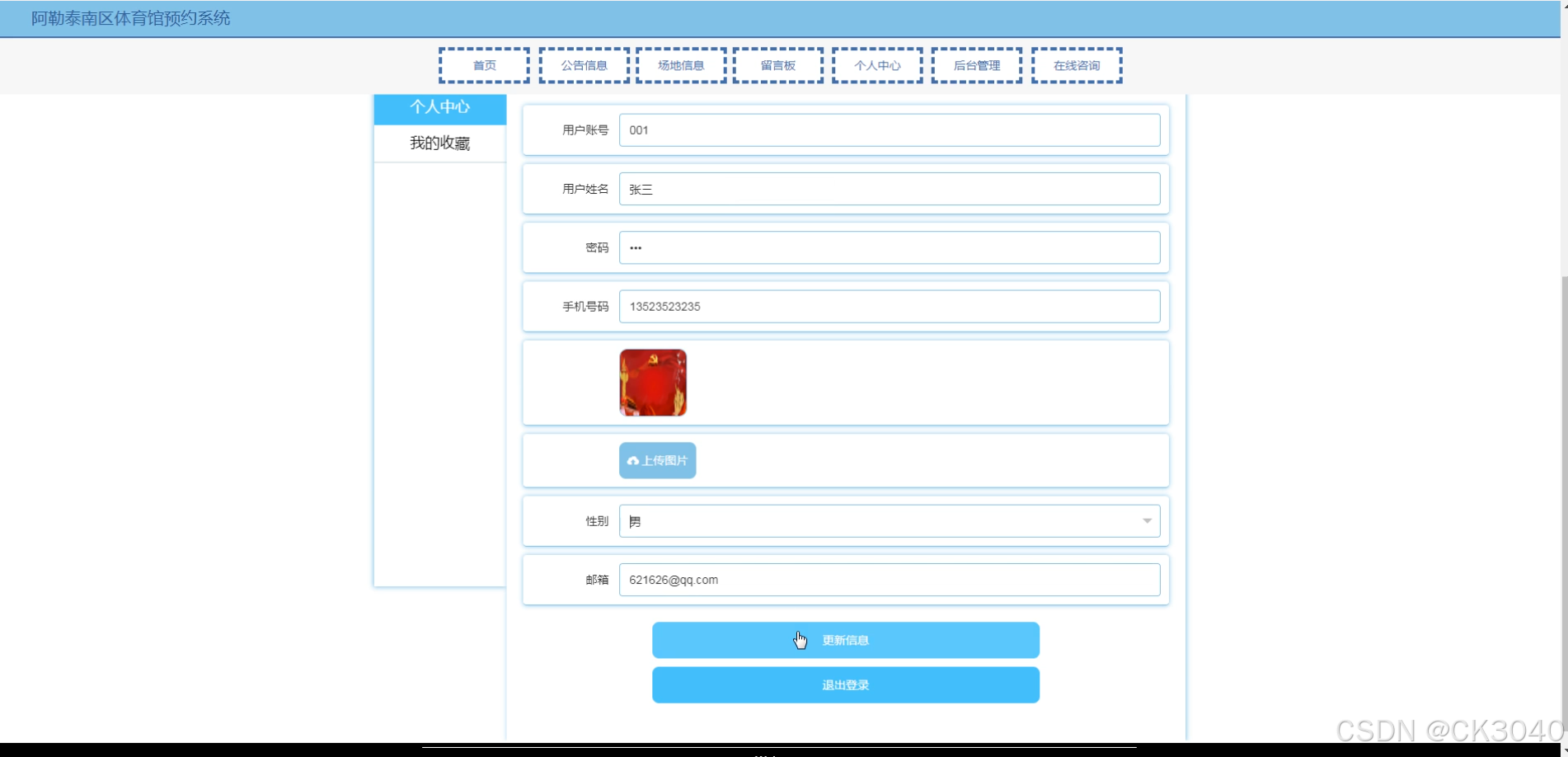
Task: Switch to the 场地信息 venue info tab
Action: click(x=681, y=65)
